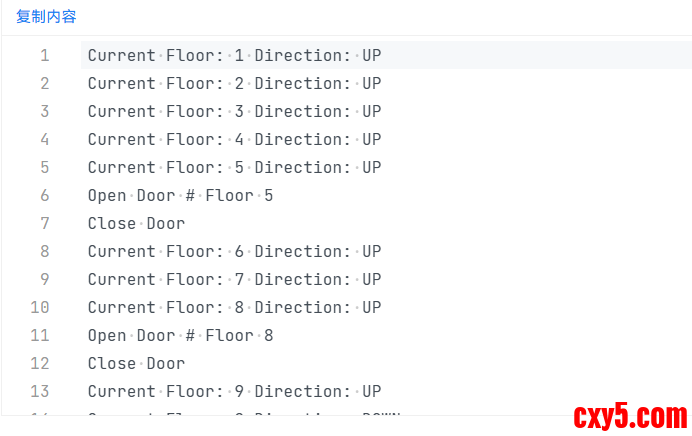692x436 pixels.
Task: Click the 复制内容 copy link
Action: pos(46,17)
